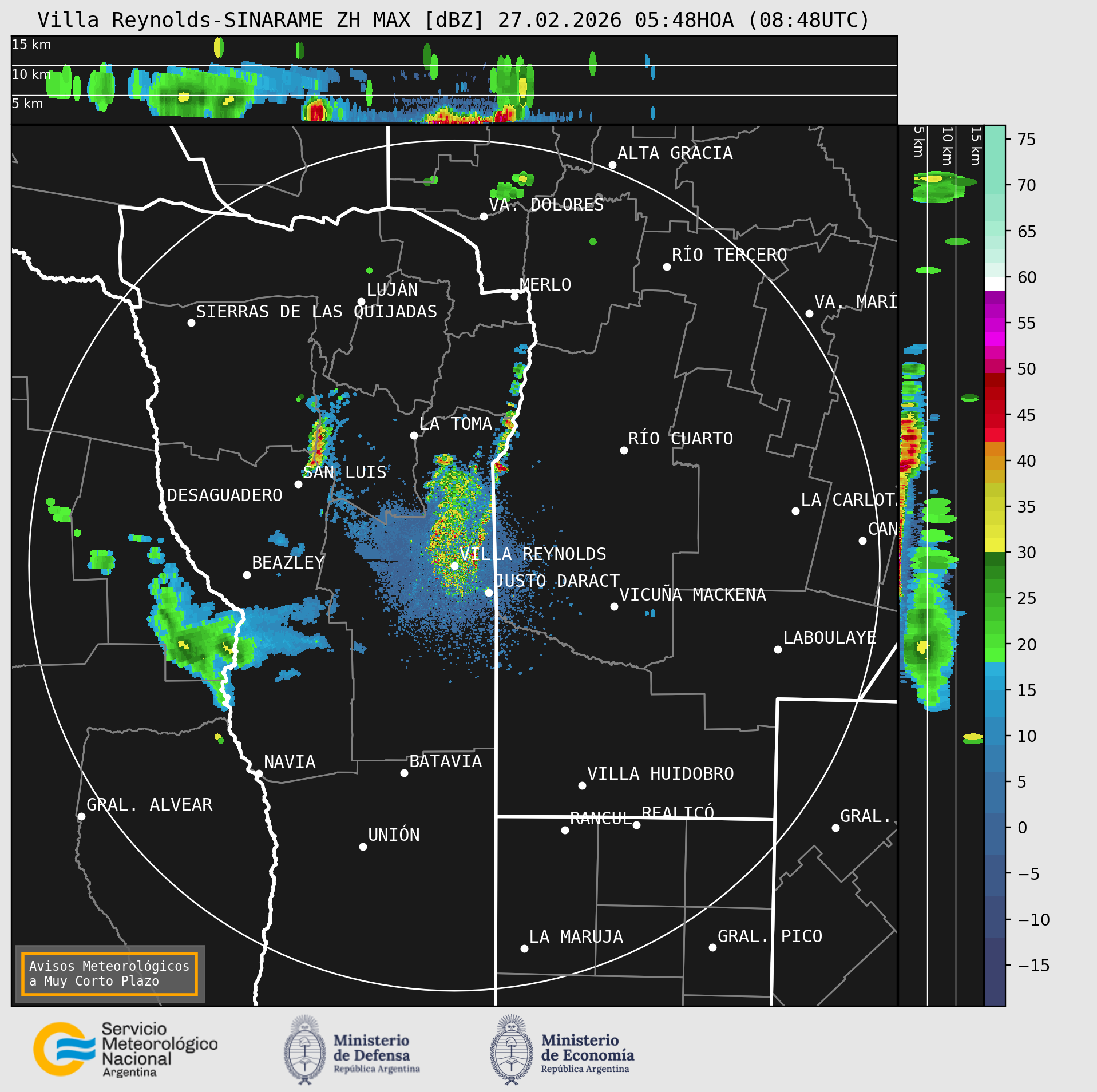Click the Batavia location dot
The height and width of the screenshot is (1092, 1097).
tap(404, 773)
